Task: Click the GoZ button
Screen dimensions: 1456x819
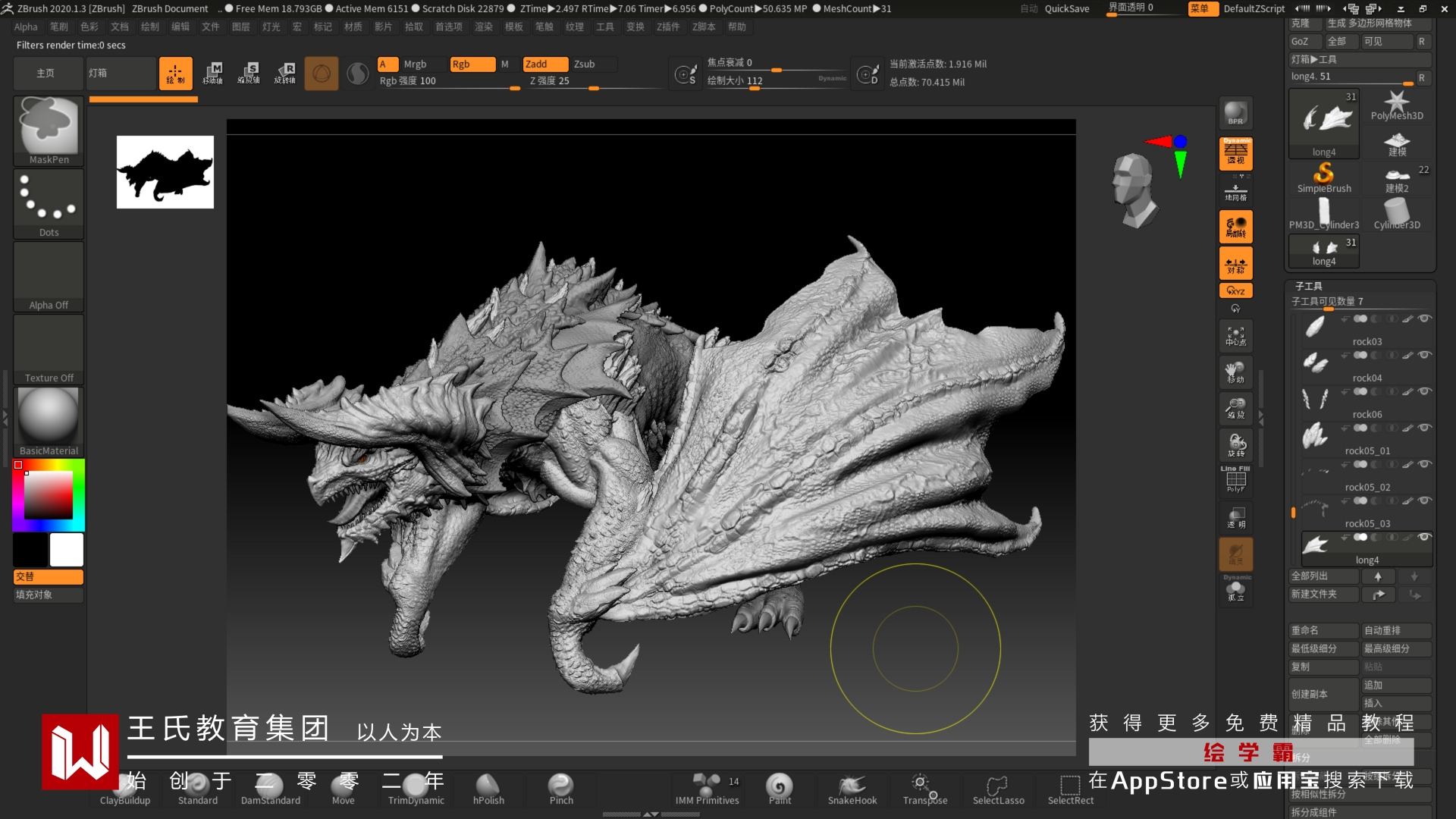Action: coord(1300,42)
